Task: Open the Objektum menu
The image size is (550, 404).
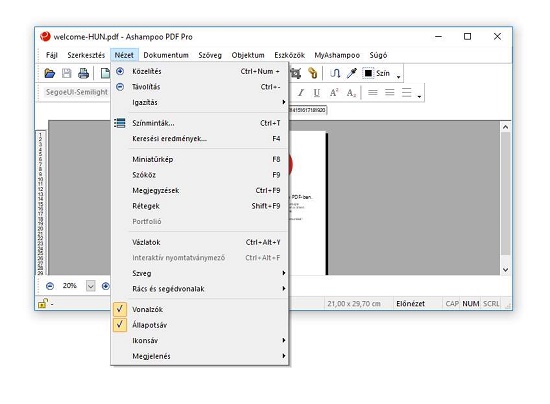Action: point(248,55)
